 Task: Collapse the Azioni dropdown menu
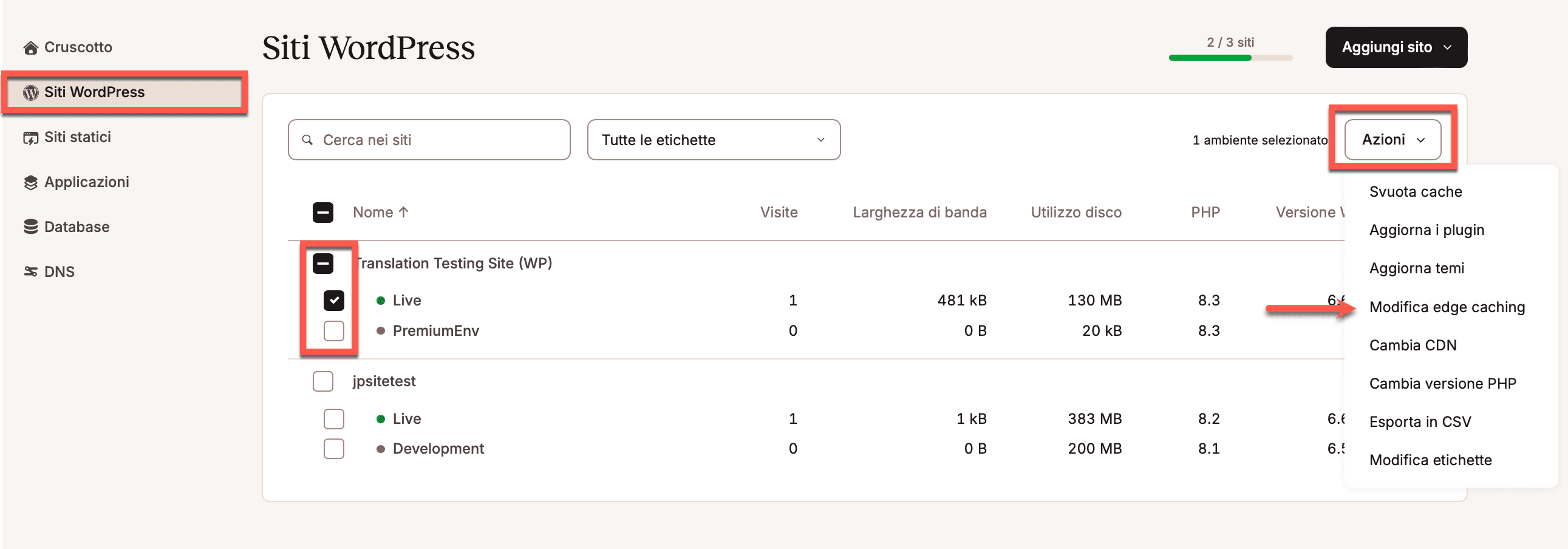click(x=1392, y=140)
